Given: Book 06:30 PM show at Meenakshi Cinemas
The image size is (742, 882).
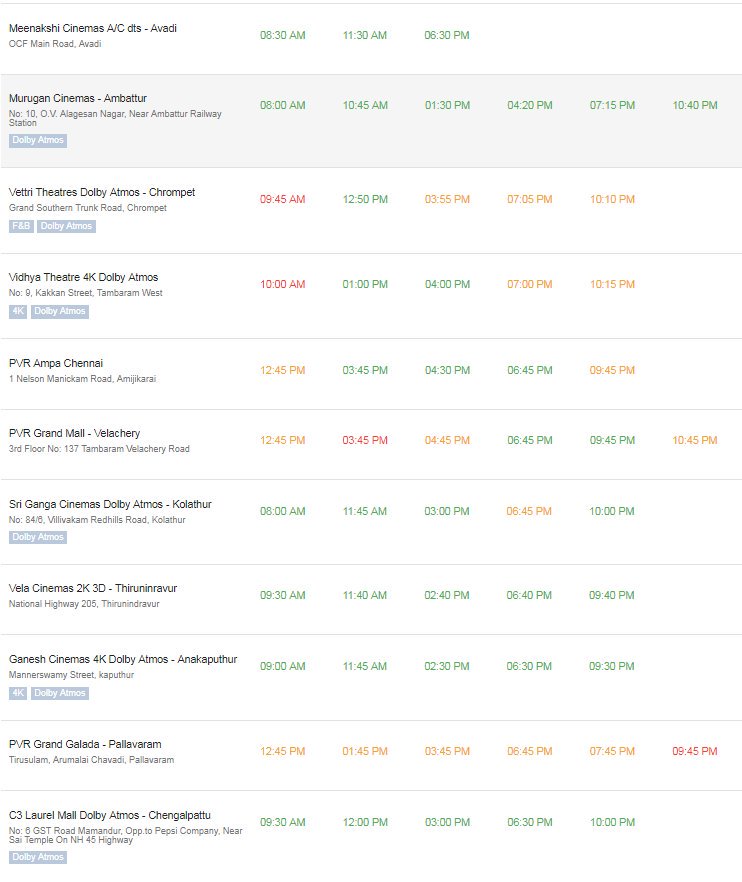Looking at the screenshot, I should coord(447,35).
